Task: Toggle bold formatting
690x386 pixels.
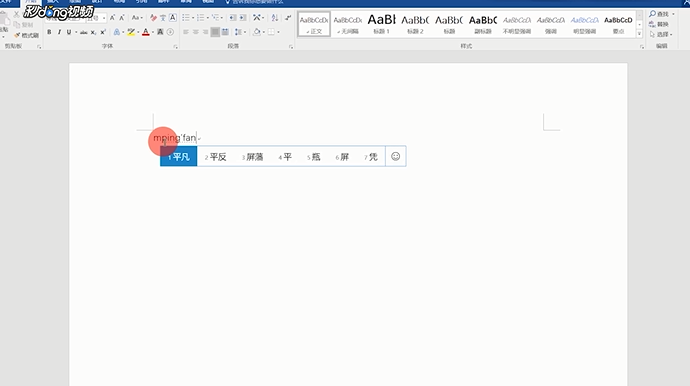Action: (49, 32)
